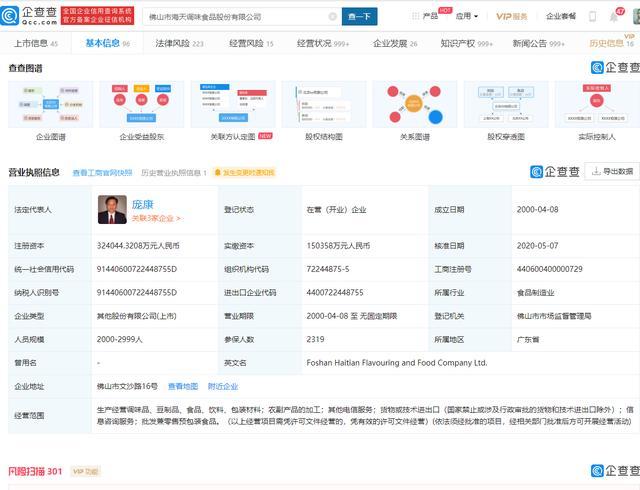Screen dimensions: 640x490
Task: Click English name Foshan Haitian Flavouring text
Action: click(397, 363)
